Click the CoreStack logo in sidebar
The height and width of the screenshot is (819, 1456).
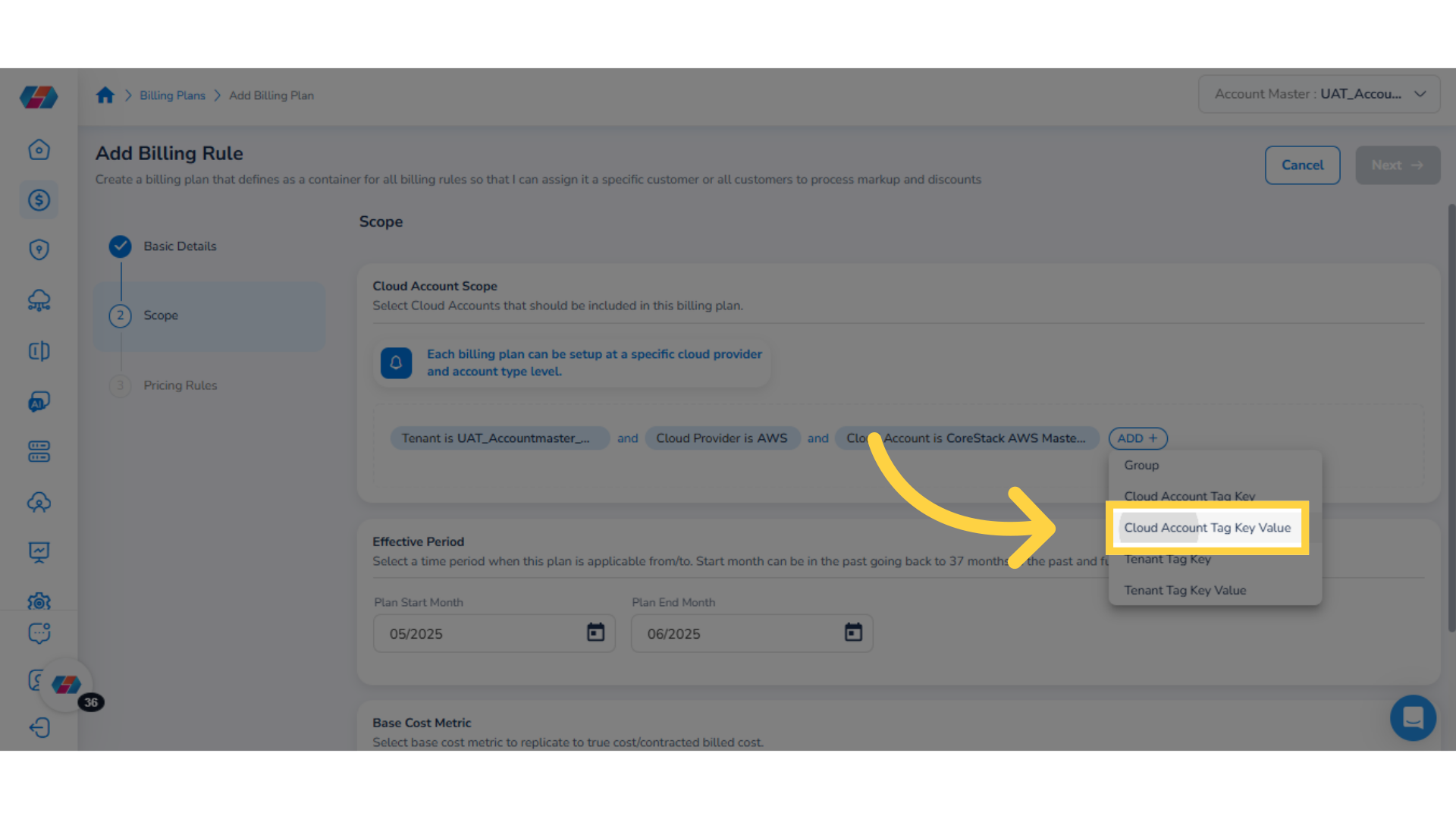point(39,97)
